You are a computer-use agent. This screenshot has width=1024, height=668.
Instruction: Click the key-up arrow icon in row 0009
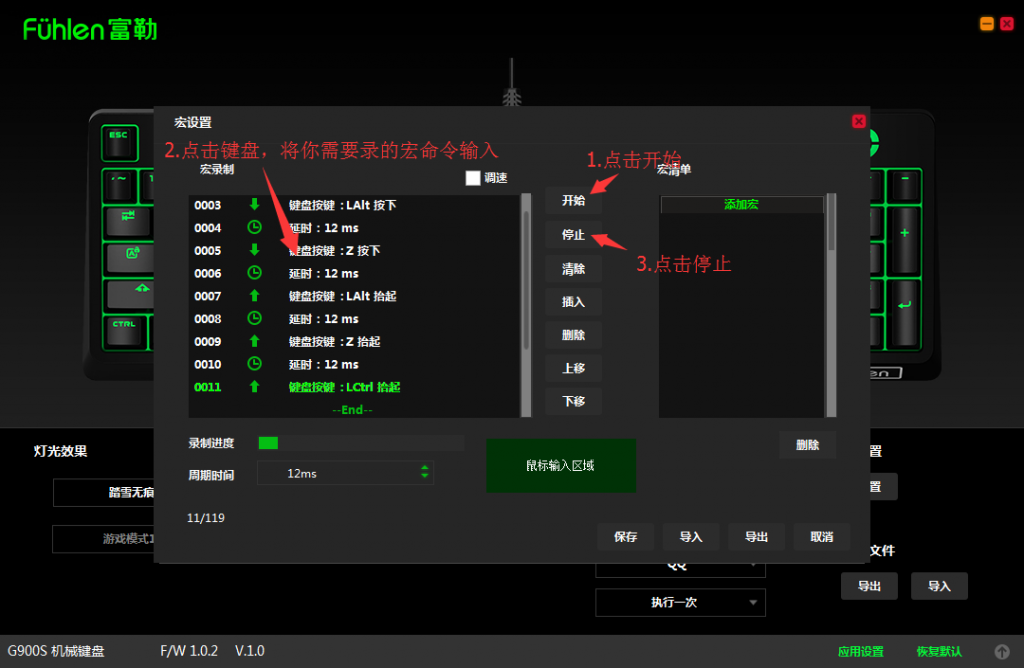tap(255, 341)
